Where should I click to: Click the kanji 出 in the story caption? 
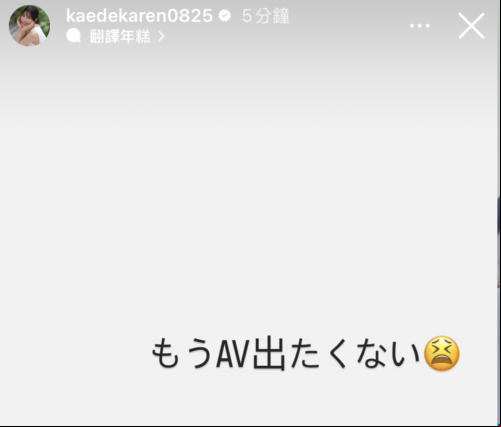tap(269, 354)
